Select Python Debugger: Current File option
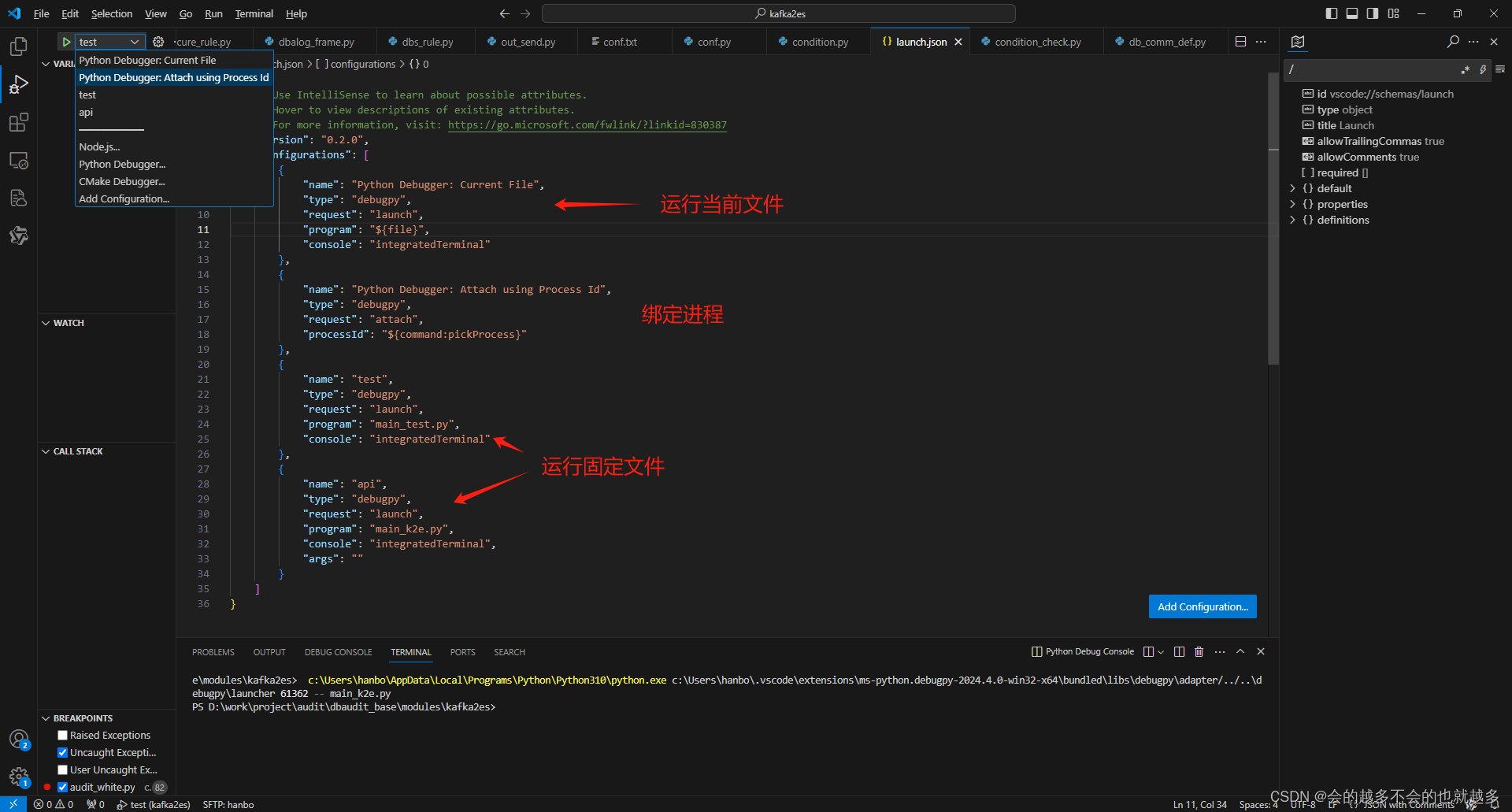The width and height of the screenshot is (1512, 812). pos(174,60)
